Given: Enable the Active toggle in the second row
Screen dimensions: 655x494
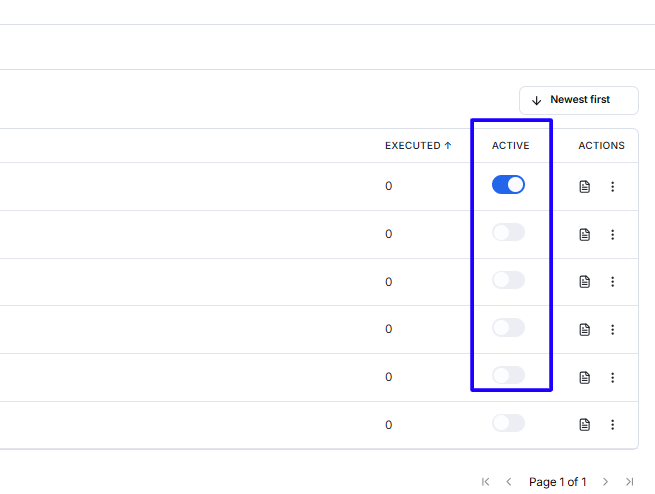Looking at the screenshot, I should click(508, 232).
